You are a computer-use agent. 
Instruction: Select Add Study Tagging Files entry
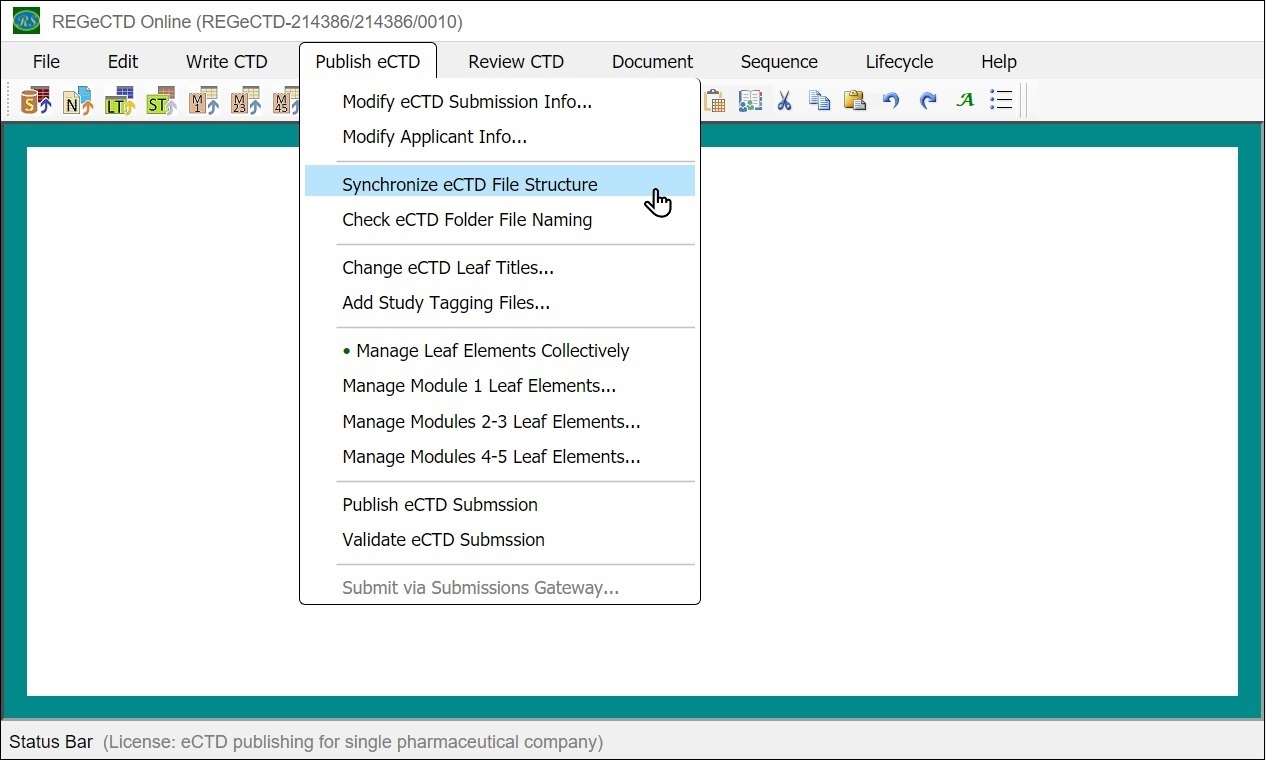446,303
